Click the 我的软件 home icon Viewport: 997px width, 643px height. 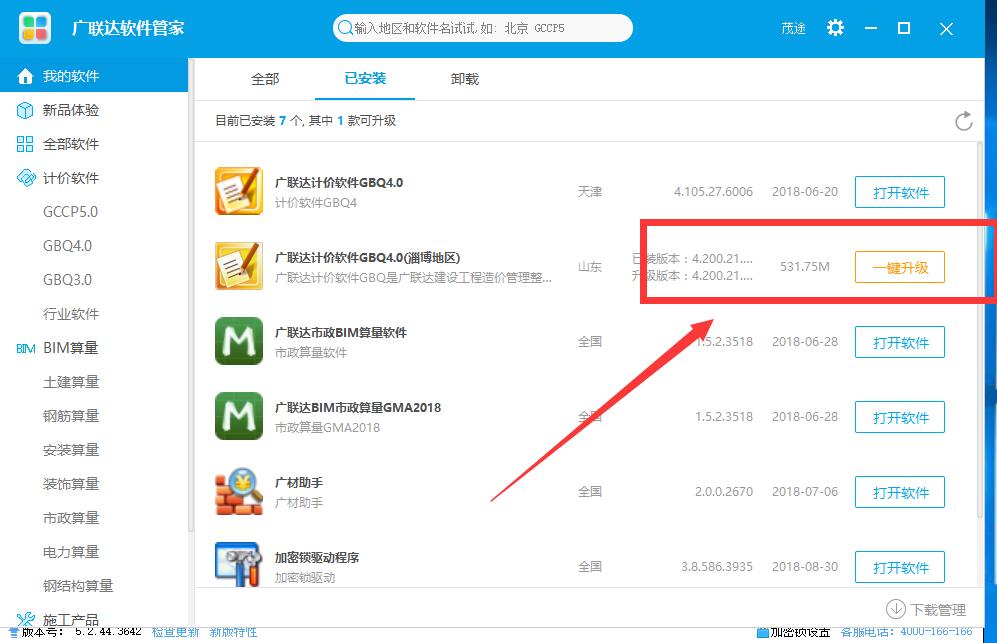(x=25, y=76)
